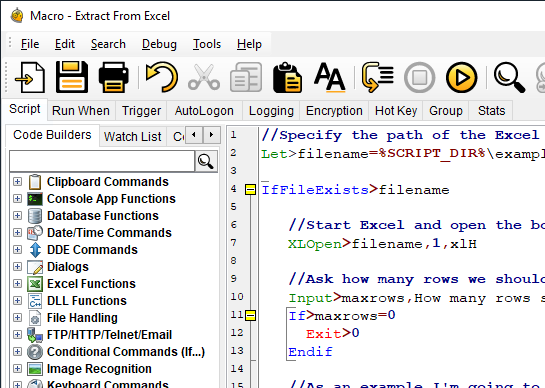Image resolution: width=545 pixels, height=388 pixels.
Task: Click the step-through debug arrow icon
Action: click(x=377, y=77)
